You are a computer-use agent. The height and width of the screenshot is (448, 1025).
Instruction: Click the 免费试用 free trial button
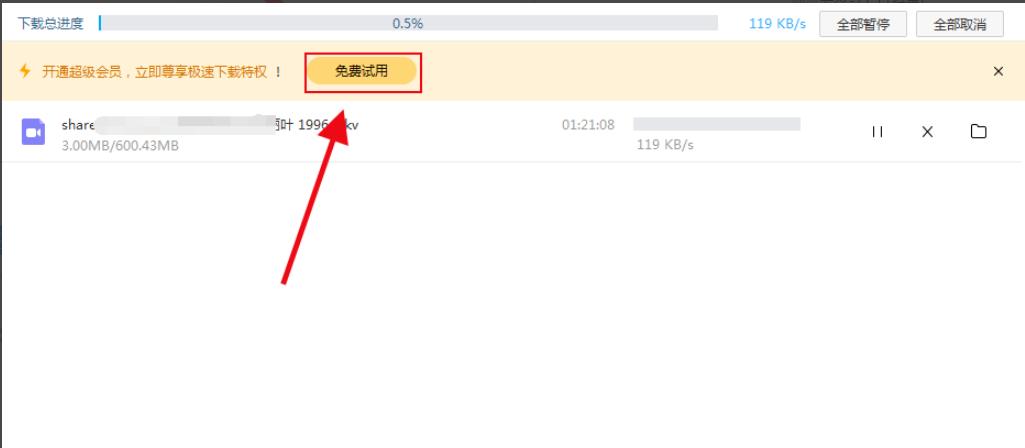coord(361,71)
